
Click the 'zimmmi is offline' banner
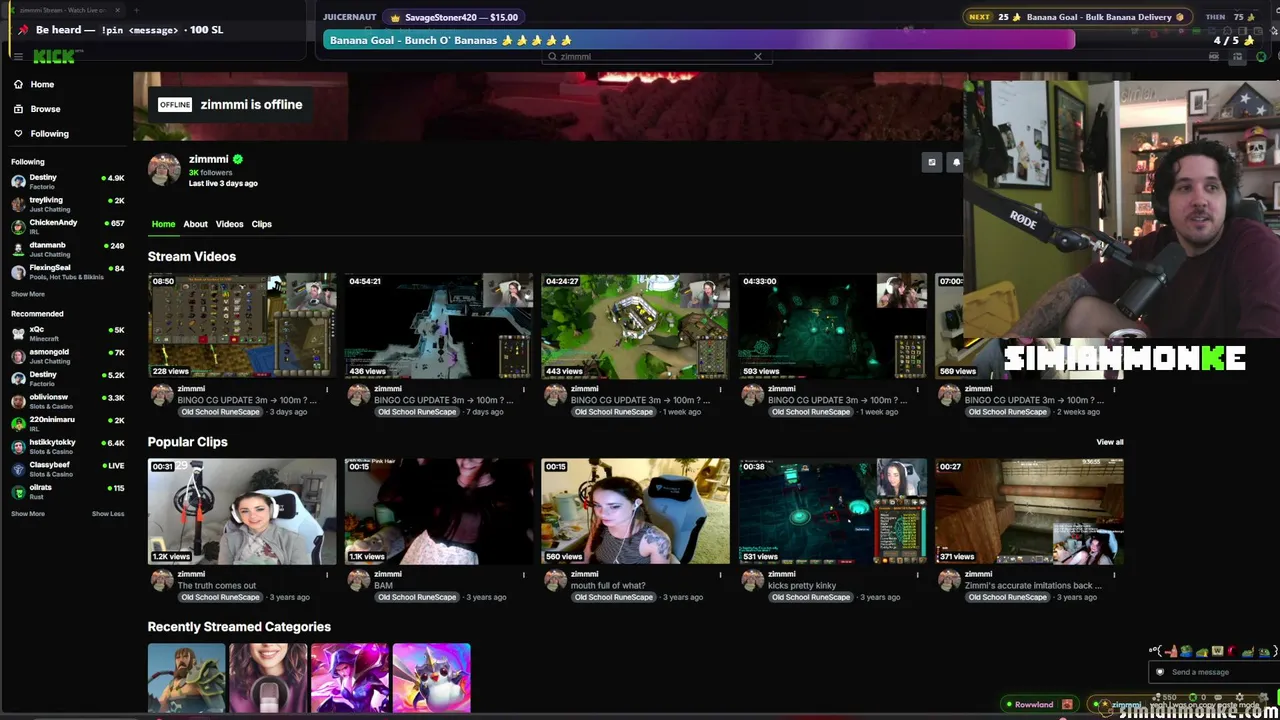231,105
